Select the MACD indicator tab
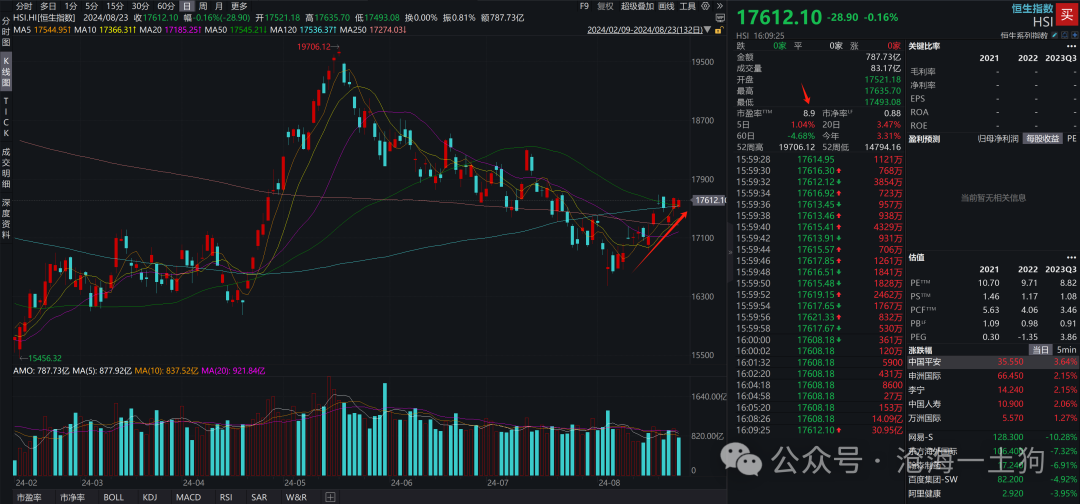 point(189,496)
